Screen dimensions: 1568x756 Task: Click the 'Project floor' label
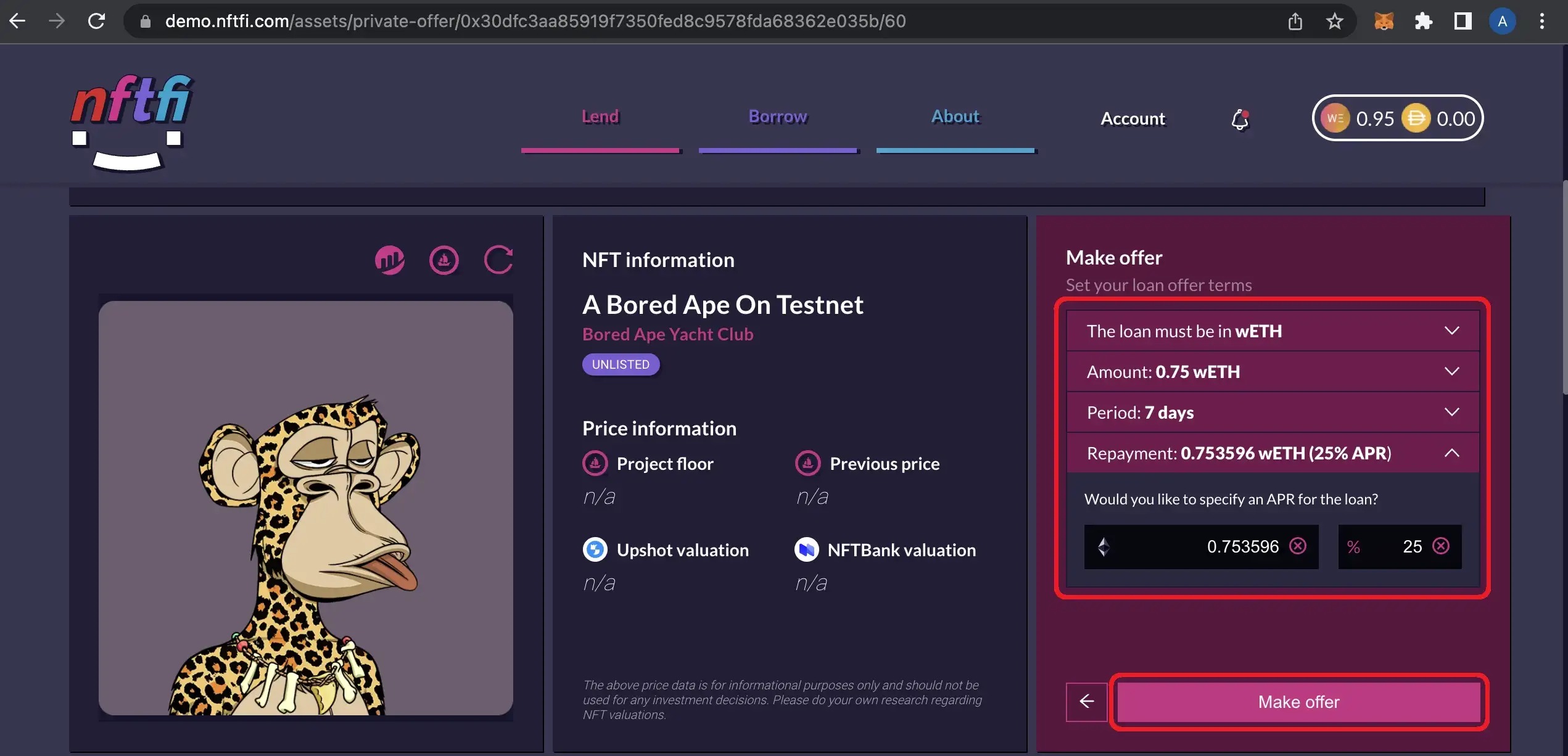click(x=665, y=464)
